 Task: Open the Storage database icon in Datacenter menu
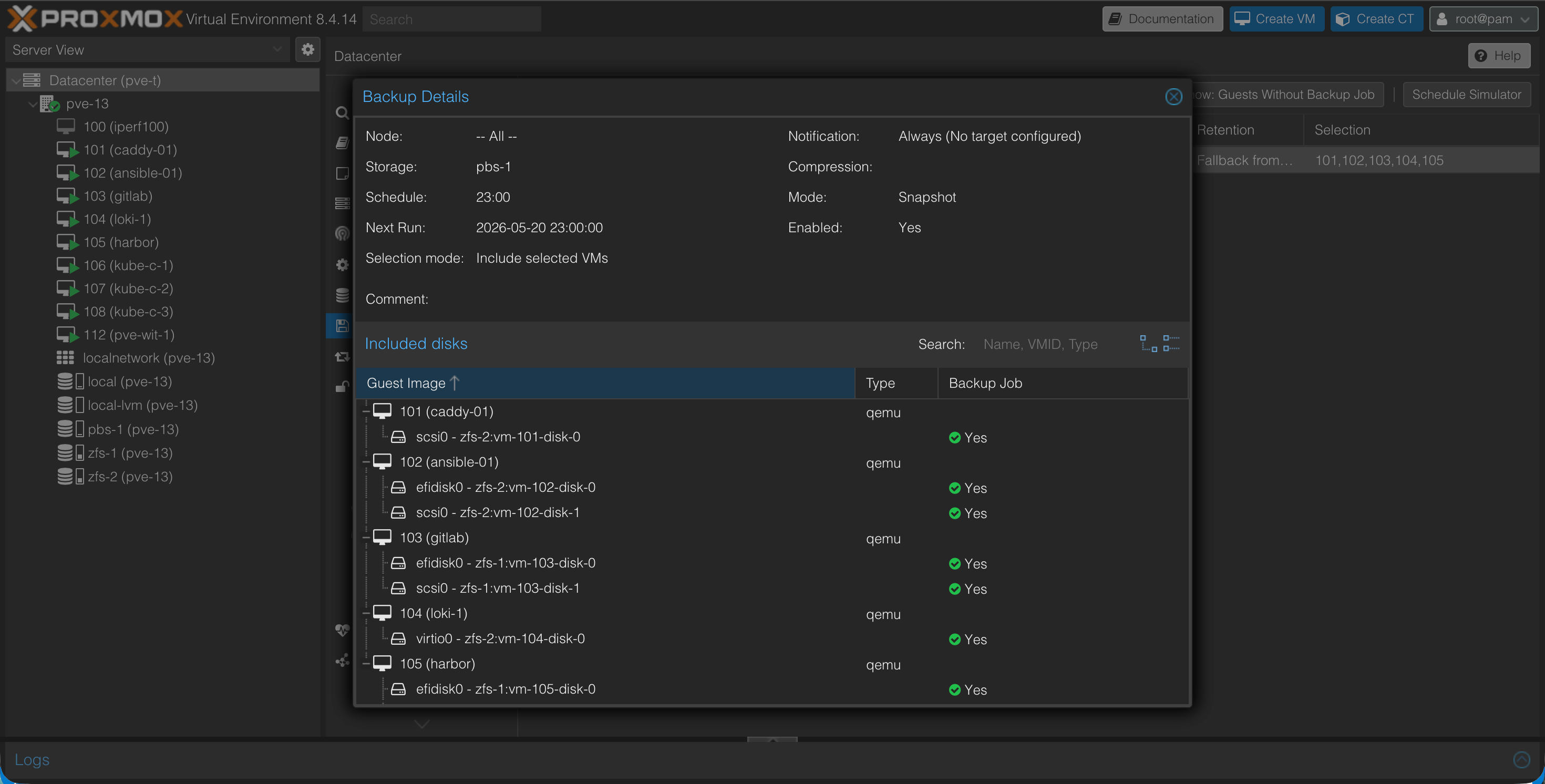coord(342,295)
